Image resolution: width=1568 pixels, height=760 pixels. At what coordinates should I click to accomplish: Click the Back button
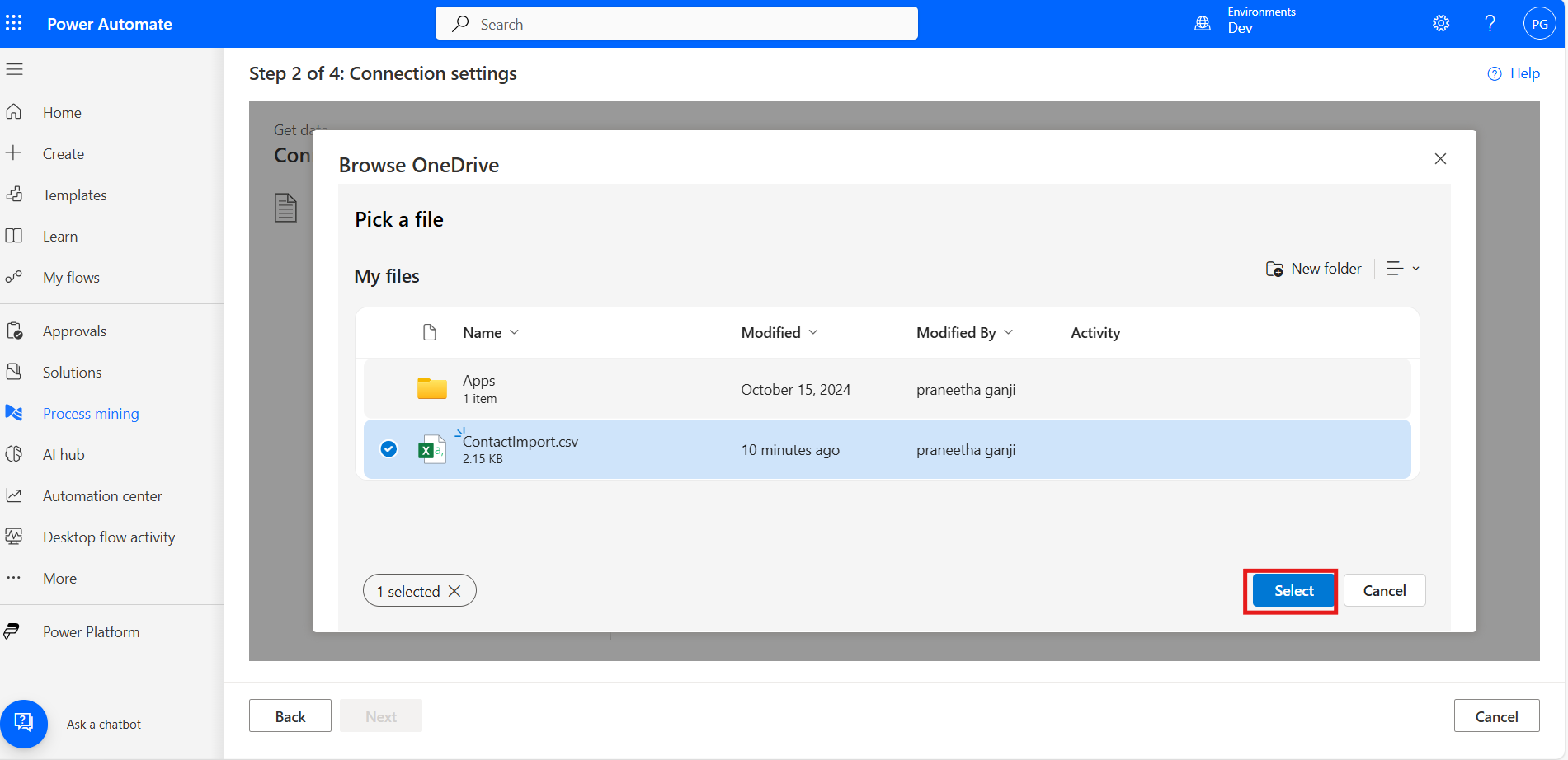(290, 715)
